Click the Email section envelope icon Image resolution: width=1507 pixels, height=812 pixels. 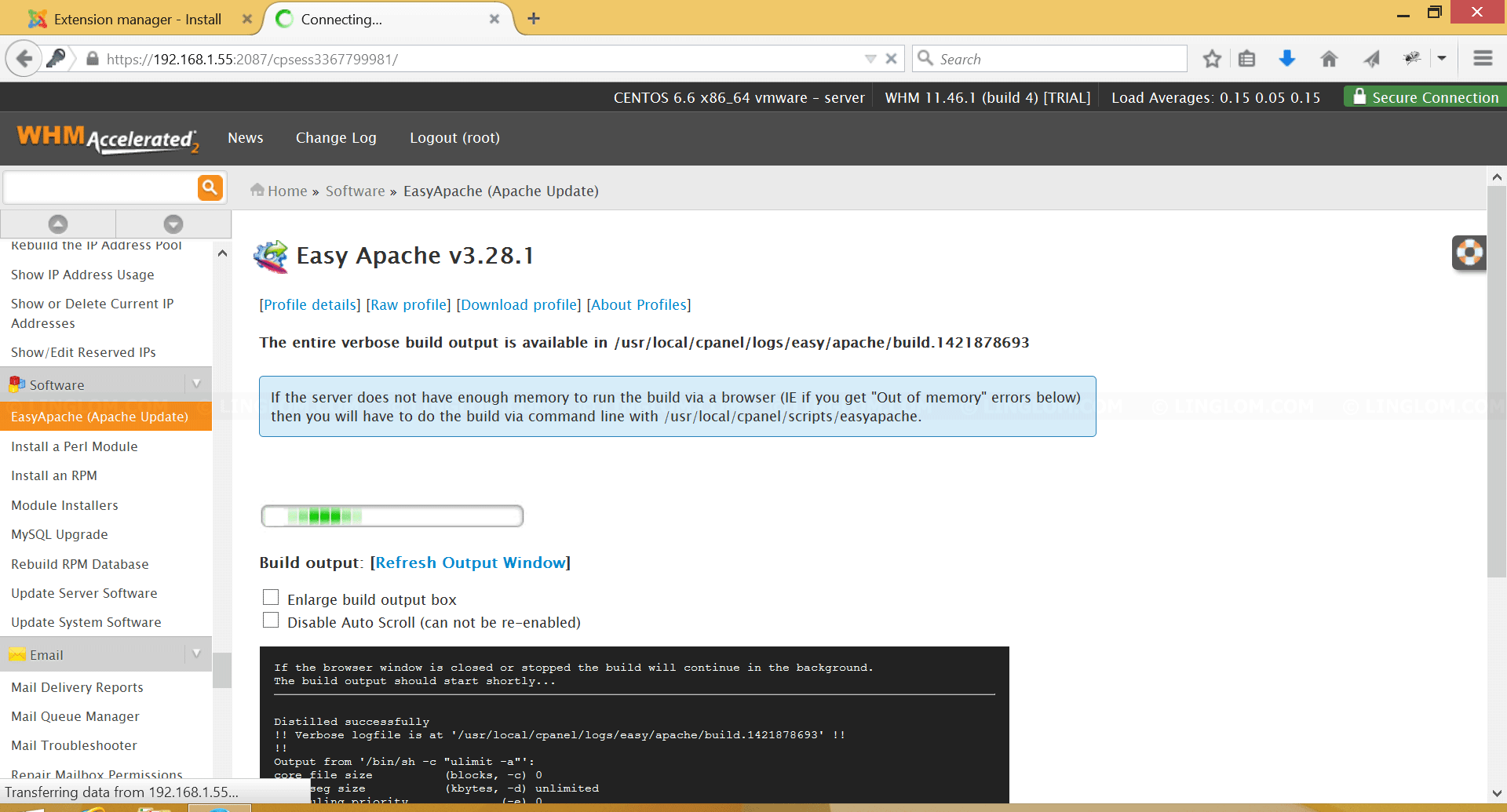17,654
